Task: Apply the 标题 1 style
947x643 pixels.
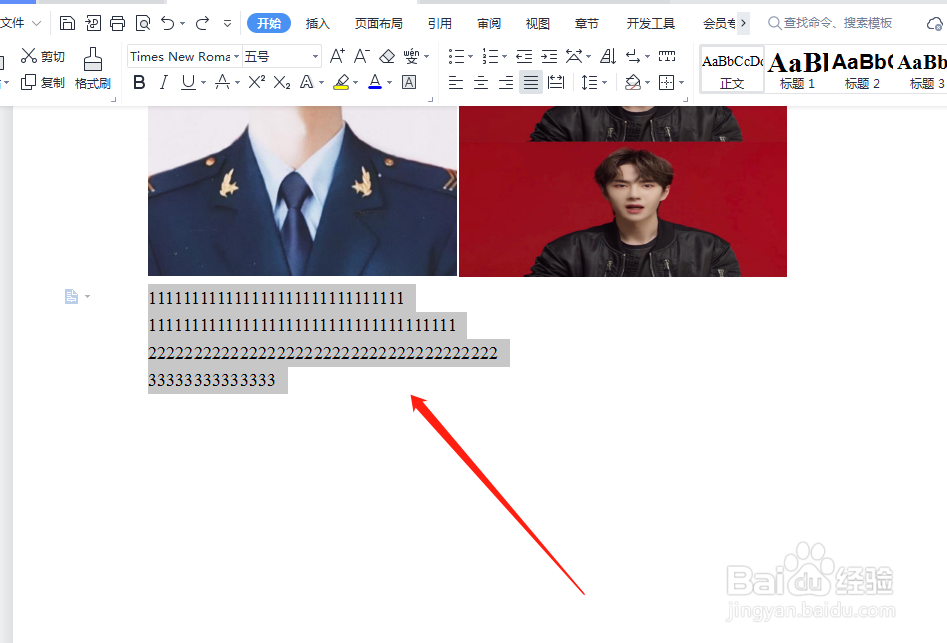Action: coord(797,69)
